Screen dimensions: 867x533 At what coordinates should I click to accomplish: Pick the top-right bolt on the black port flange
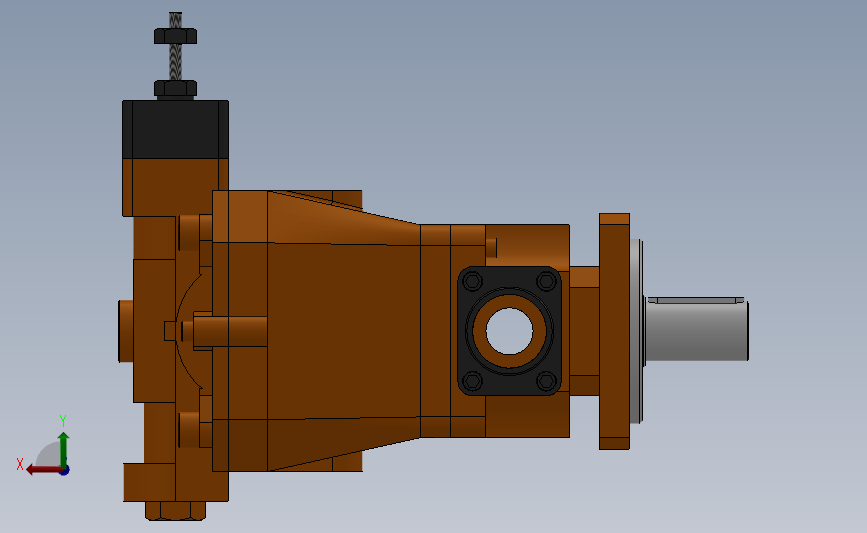click(546, 281)
